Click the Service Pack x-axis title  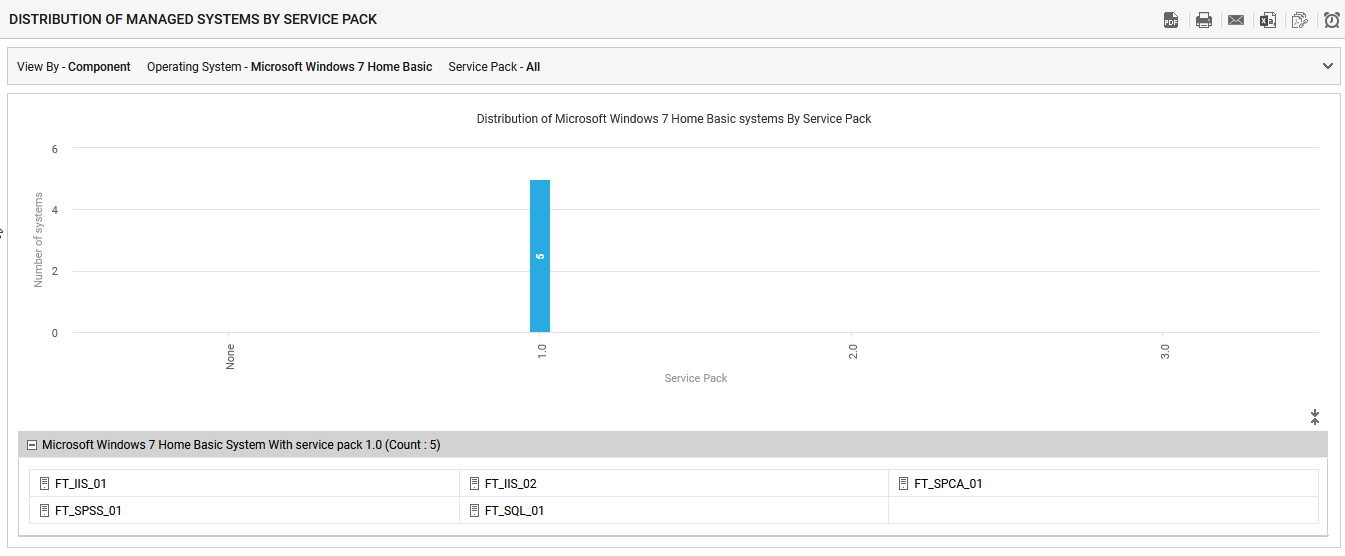696,379
